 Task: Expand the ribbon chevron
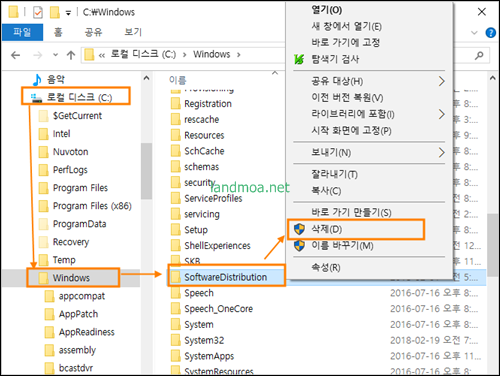474,33
